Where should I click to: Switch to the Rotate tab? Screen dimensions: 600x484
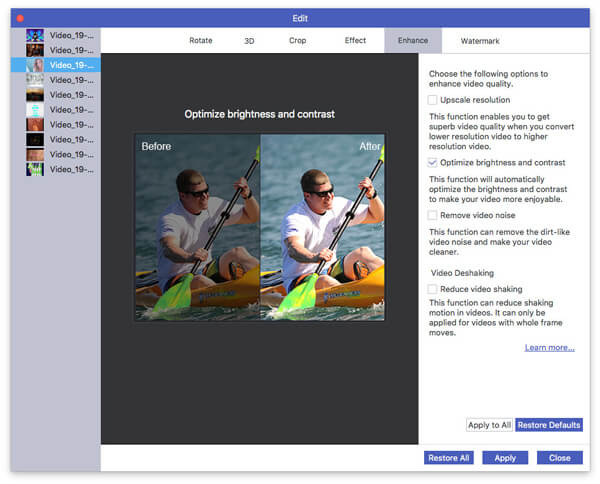(201, 41)
